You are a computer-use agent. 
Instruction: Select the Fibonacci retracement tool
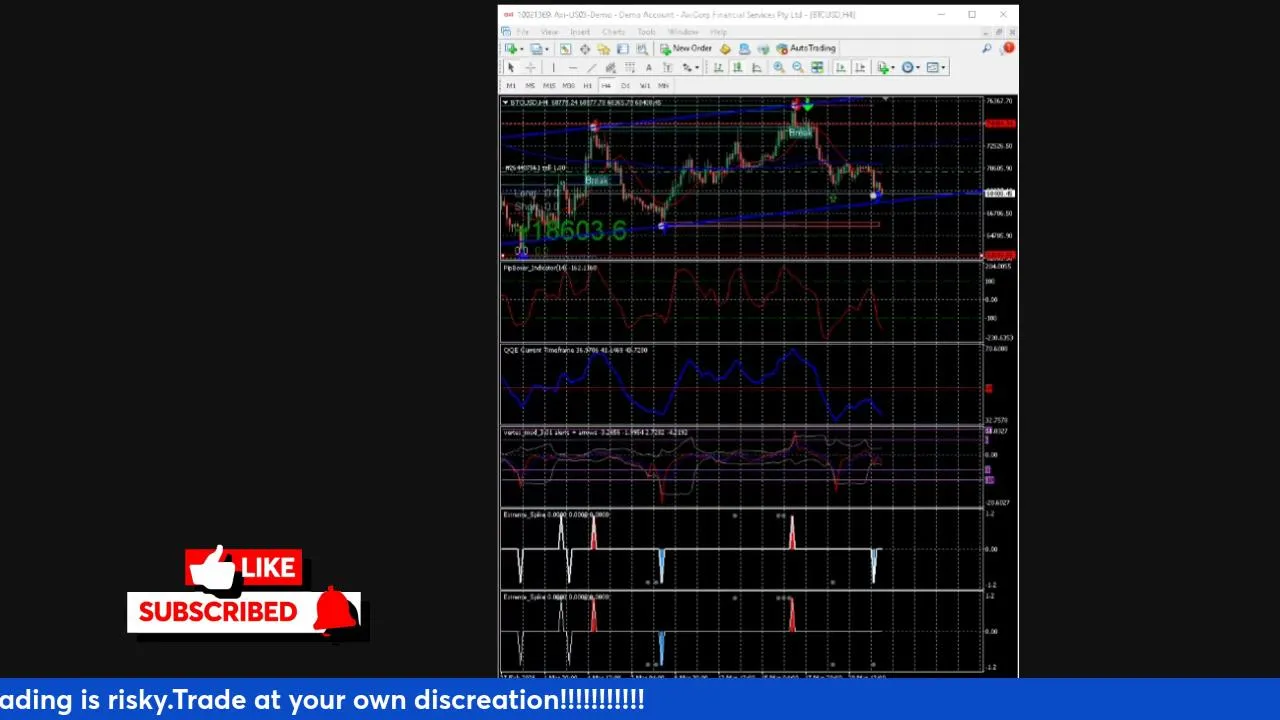[x=629, y=67]
